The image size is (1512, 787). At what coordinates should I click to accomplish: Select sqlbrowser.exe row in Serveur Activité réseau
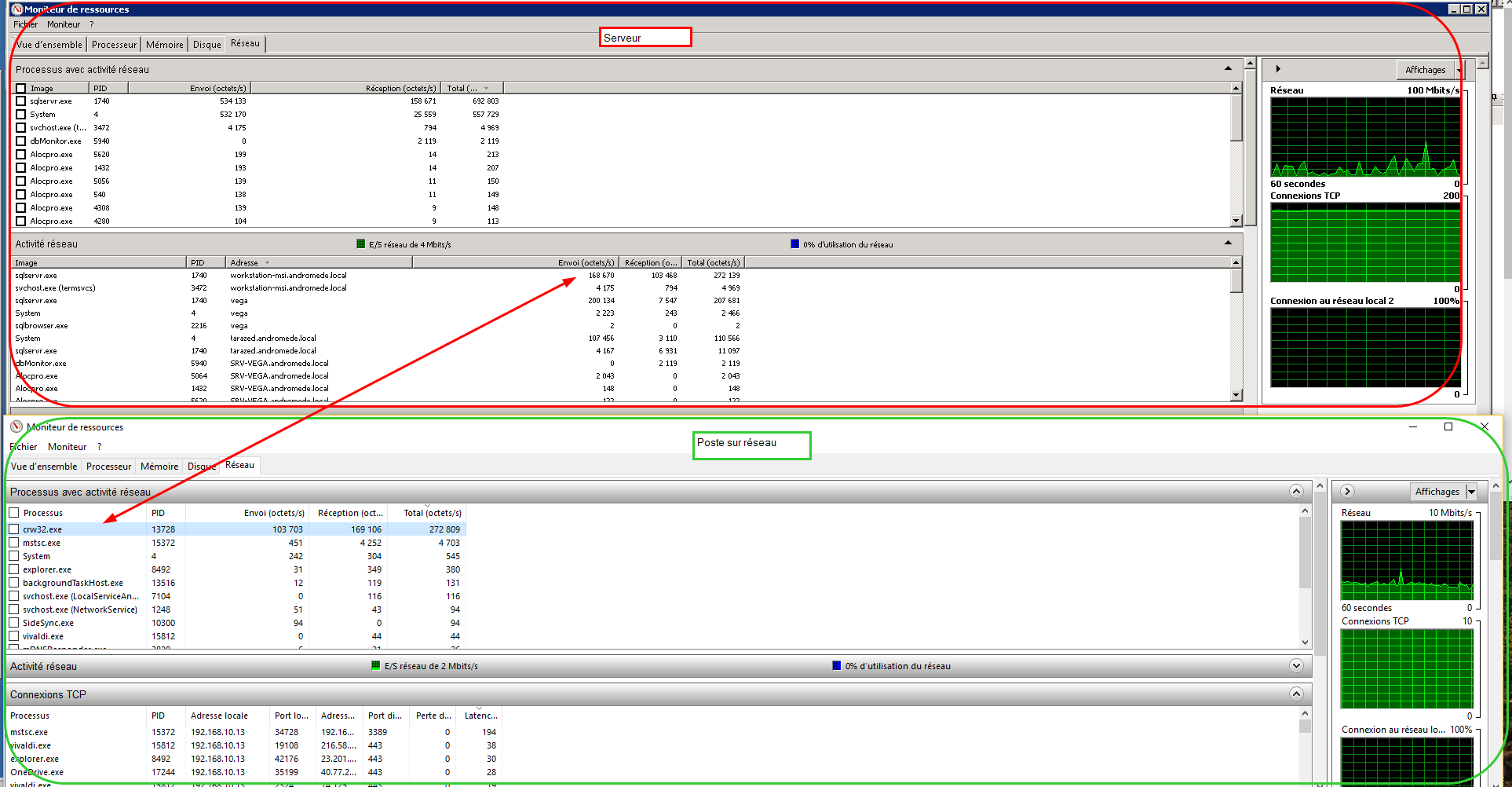378,325
